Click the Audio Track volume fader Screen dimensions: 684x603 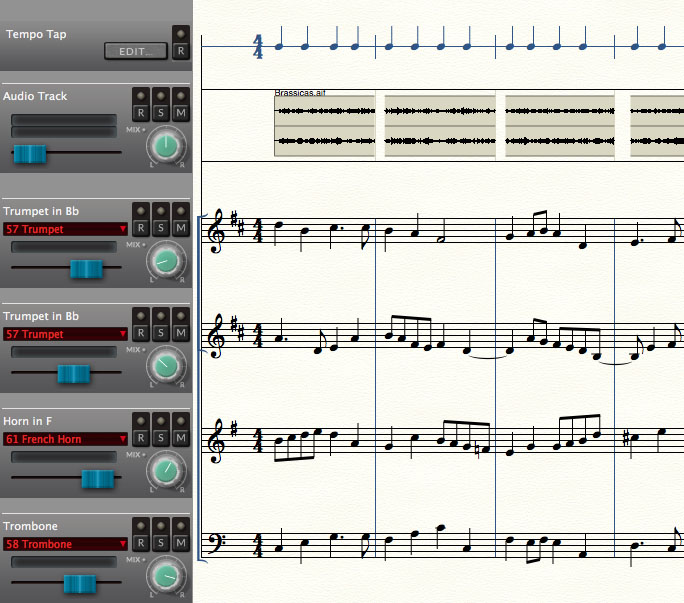(x=30, y=153)
